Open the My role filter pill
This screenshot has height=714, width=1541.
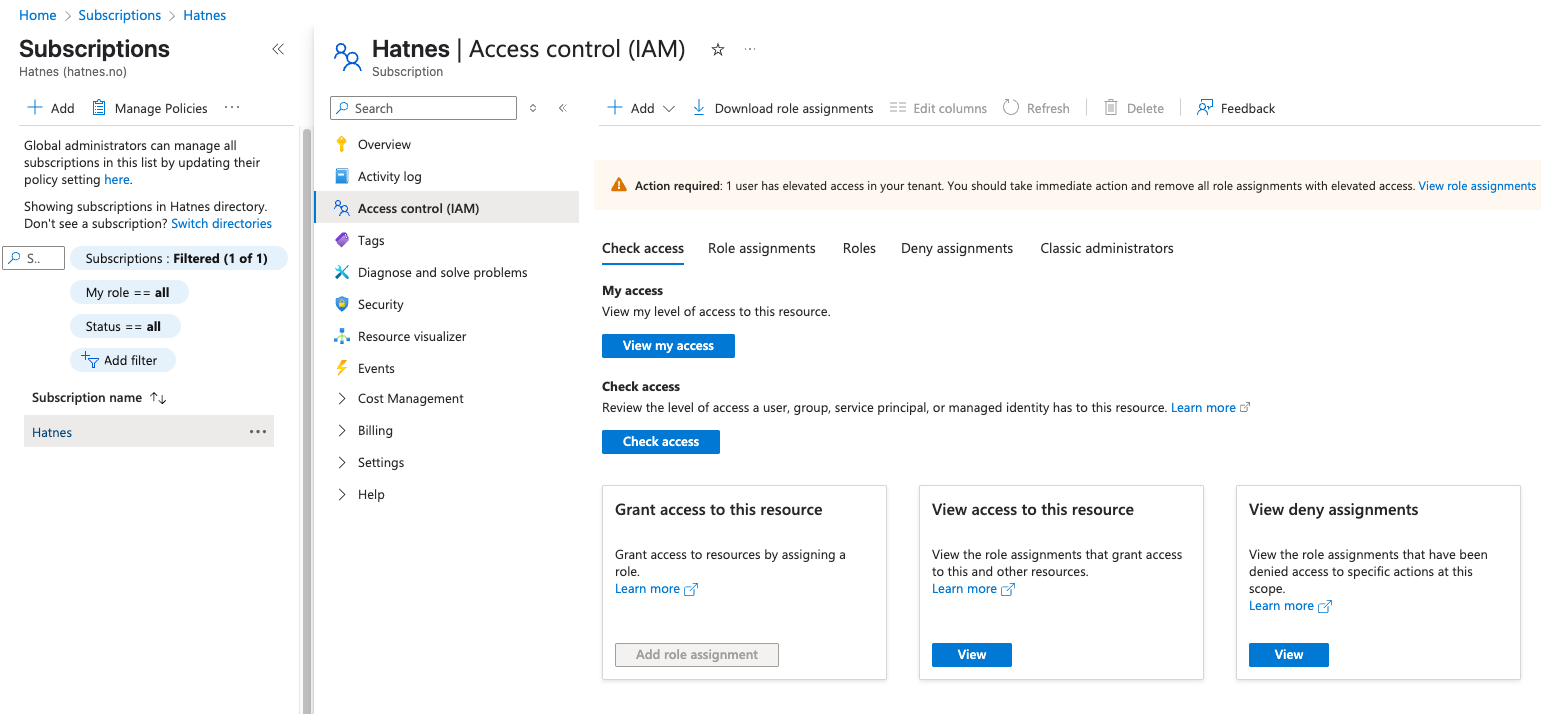tap(129, 293)
